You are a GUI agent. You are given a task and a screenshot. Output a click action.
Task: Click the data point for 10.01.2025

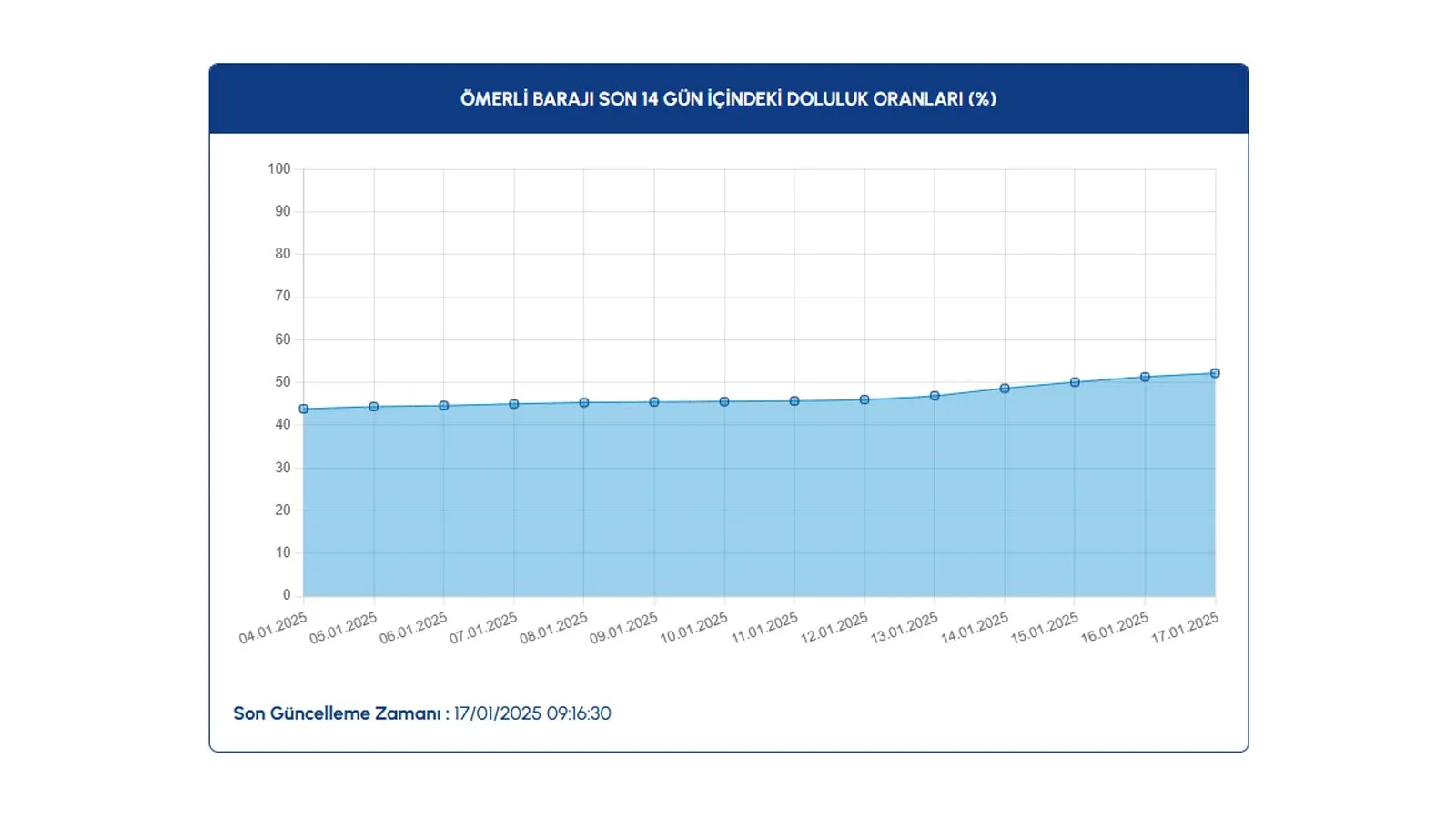724,401
